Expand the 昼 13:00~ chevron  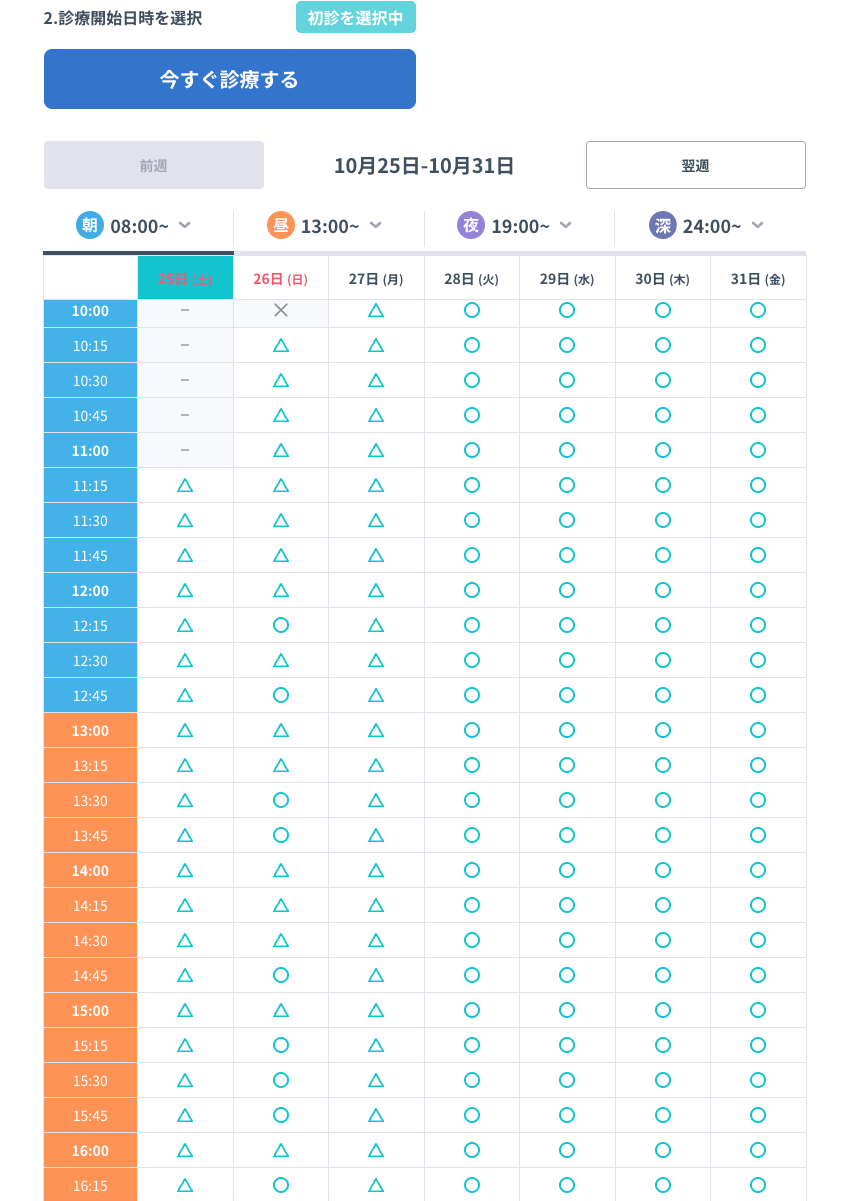[376, 225]
